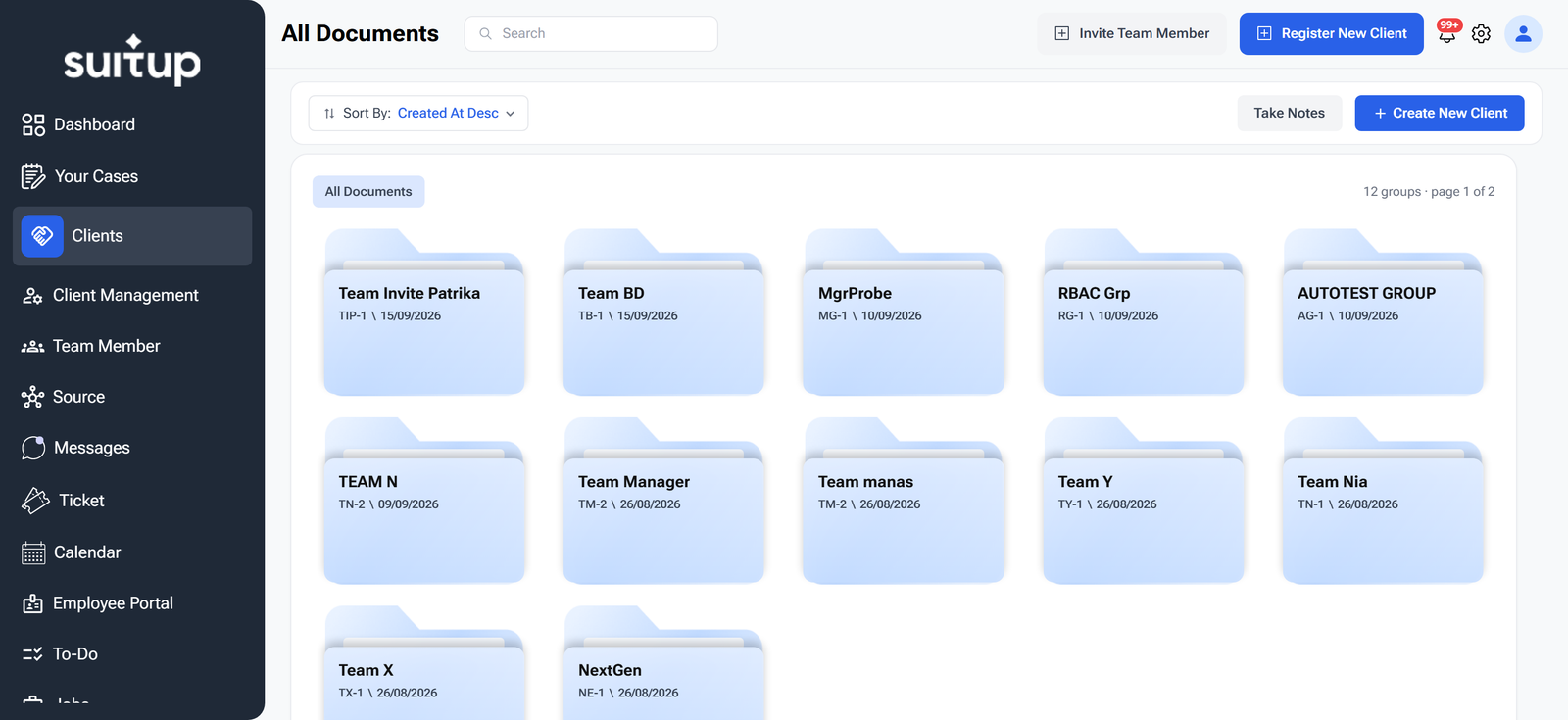Open the RBAC Grp folder
This screenshot has height=720, width=1568.
(1144, 312)
